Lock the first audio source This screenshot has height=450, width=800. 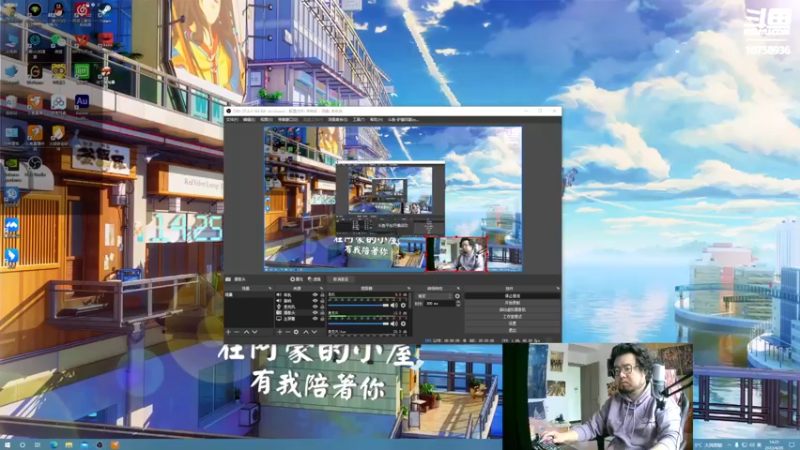coord(322,295)
